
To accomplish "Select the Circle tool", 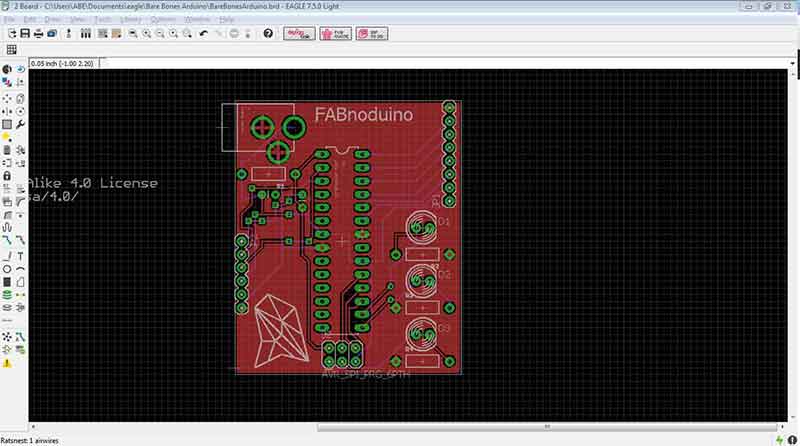I will 7,269.
